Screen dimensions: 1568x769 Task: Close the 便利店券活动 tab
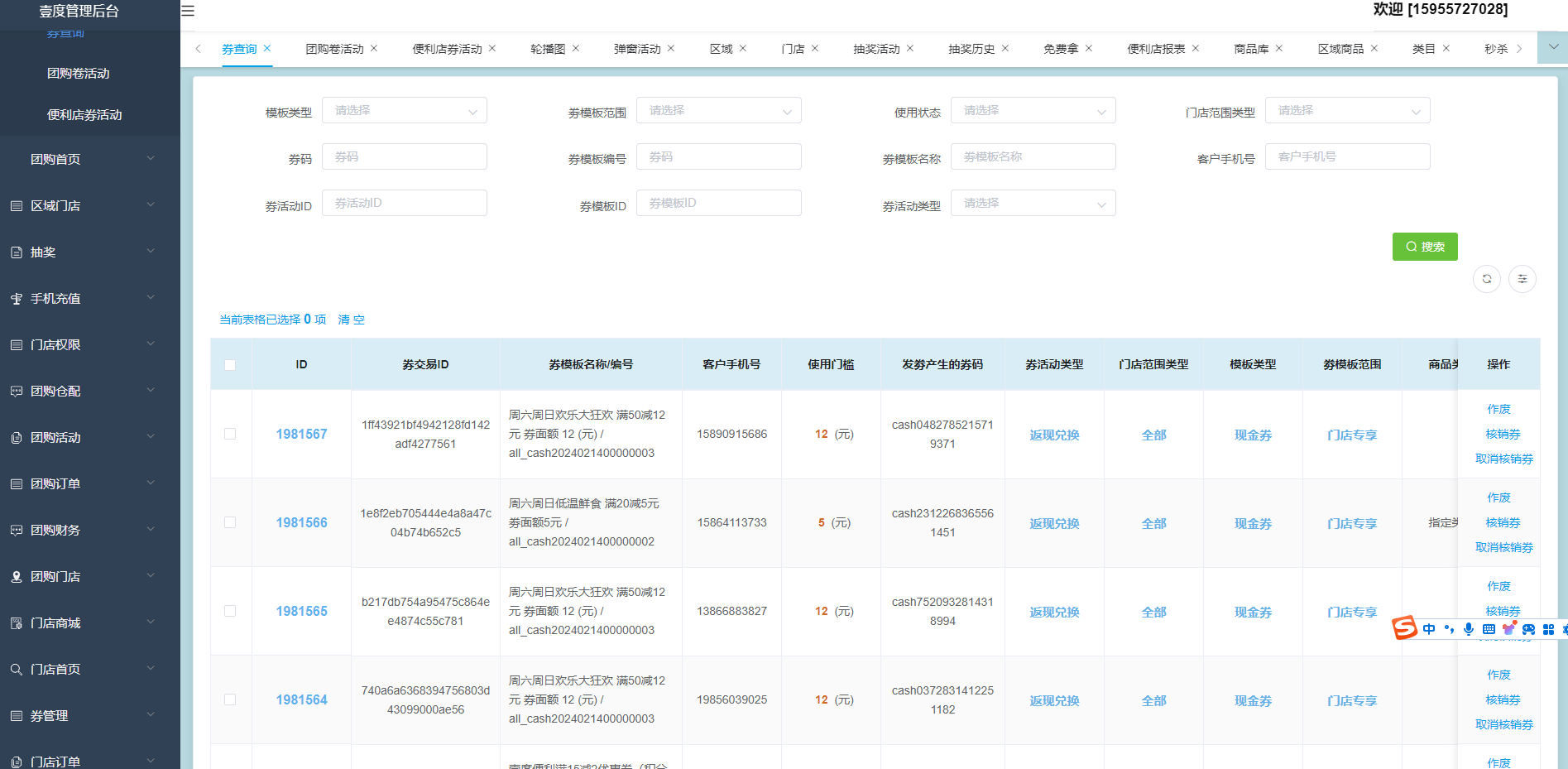(492, 48)
